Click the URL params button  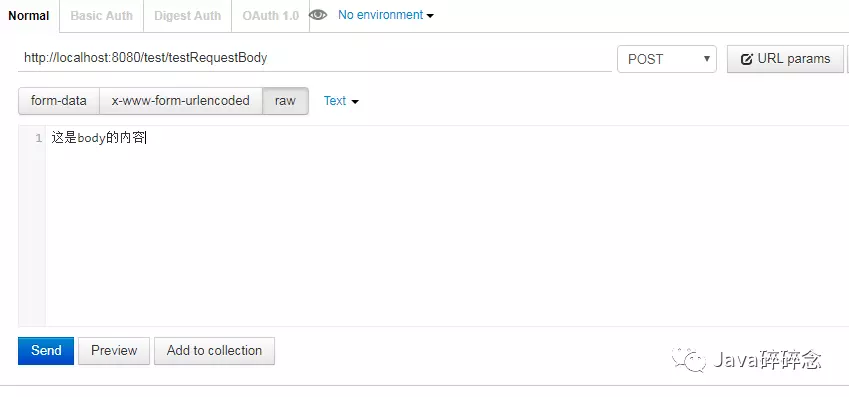coord(785,59)
